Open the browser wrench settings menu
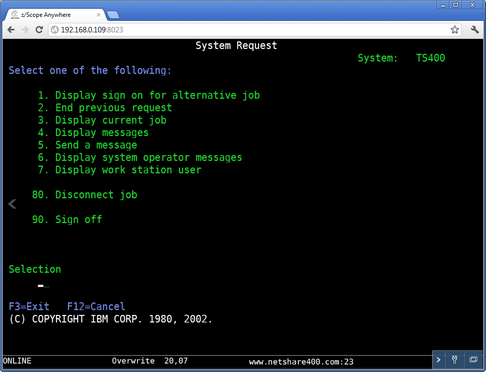The image size is (486, 372). [x=475, y=30]
